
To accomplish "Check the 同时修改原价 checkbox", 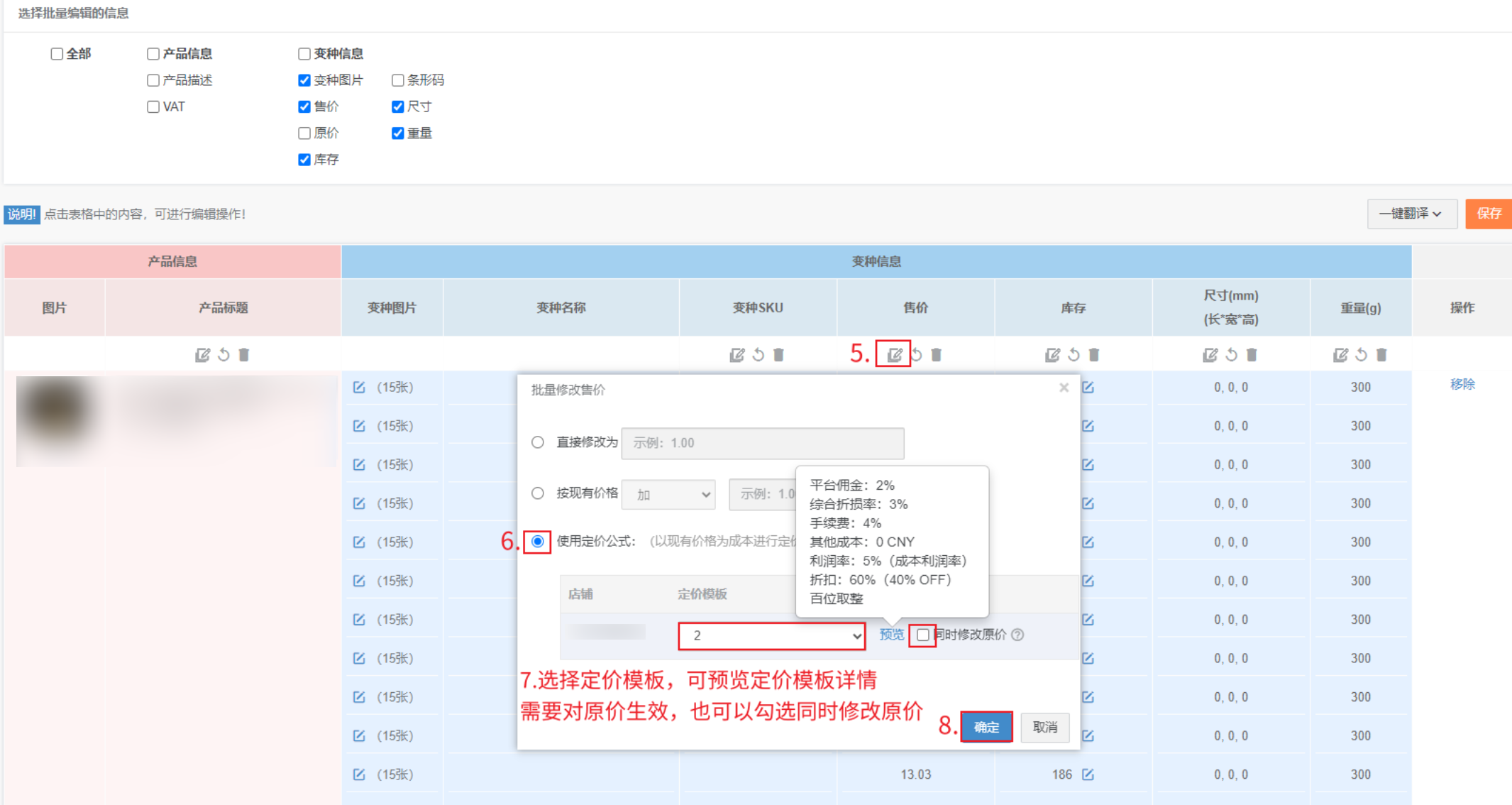I will click(x=922, y=635).
